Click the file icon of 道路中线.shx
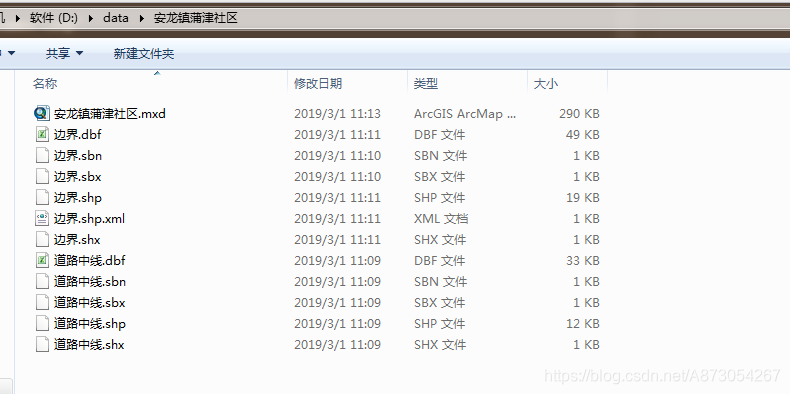This screenshot has width=790, height=394. coord(42,345)
